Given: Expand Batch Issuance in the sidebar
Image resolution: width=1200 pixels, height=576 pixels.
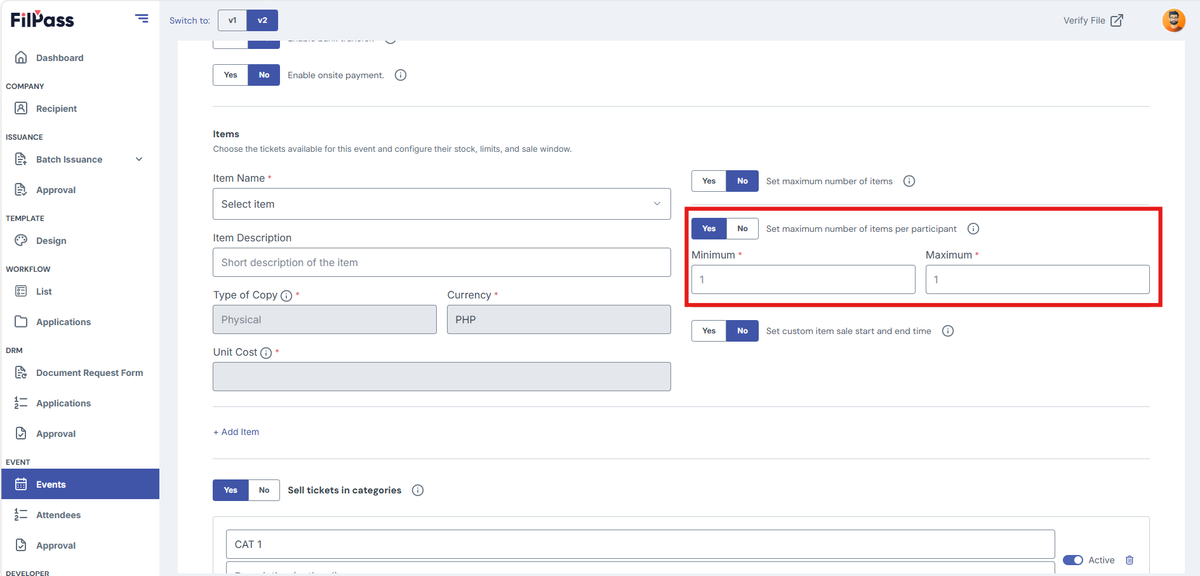Looking at the screenshot, I should pos(139,159).
